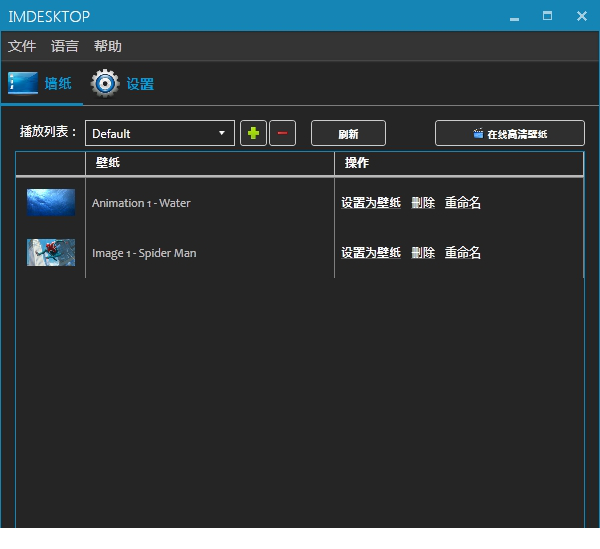Rename Image 1 - Spider Man entry
This screenshot has width=600, height=549.
click(x=462, y=253)
